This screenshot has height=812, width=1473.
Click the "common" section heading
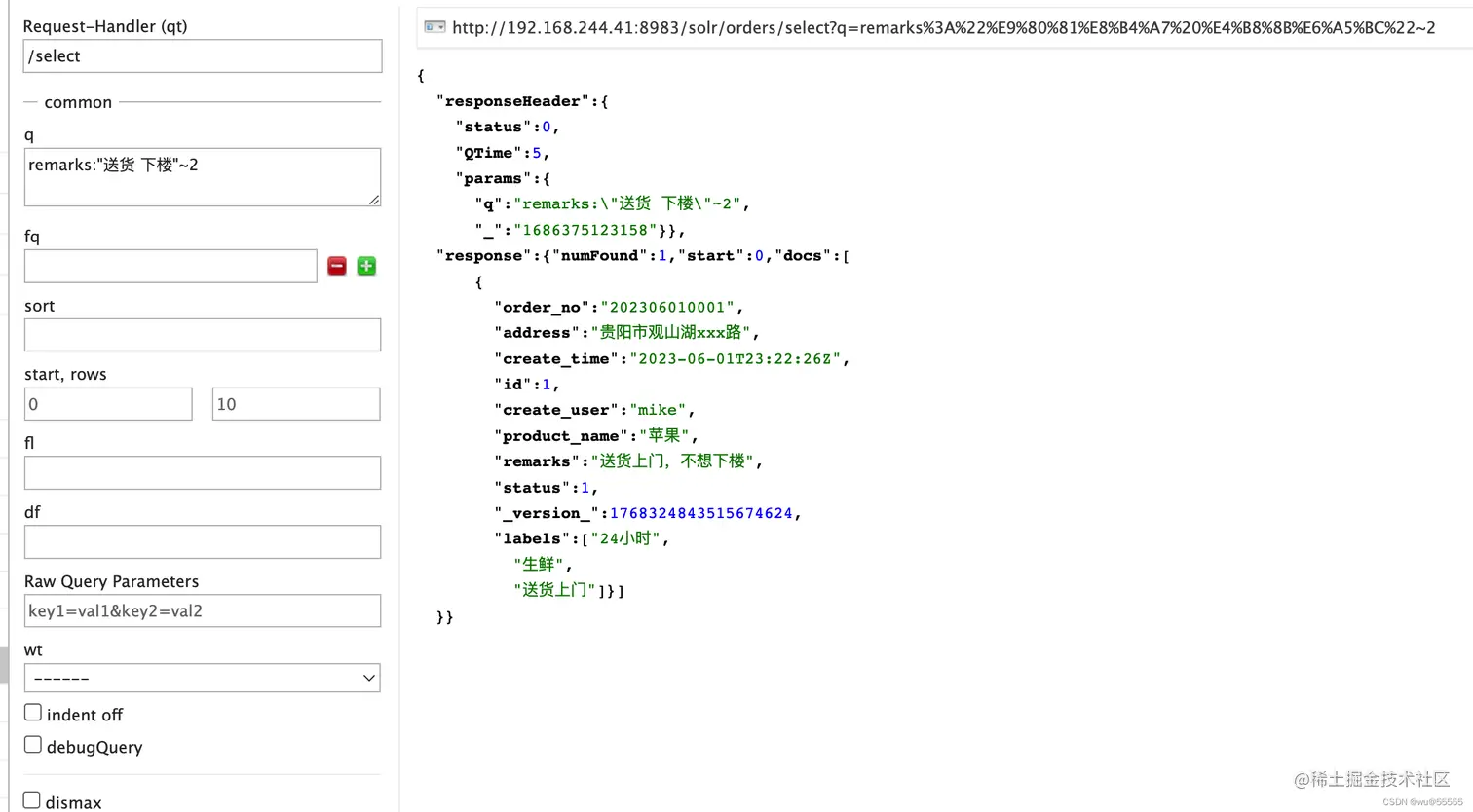pyautogui.click(x=78, y=102)
